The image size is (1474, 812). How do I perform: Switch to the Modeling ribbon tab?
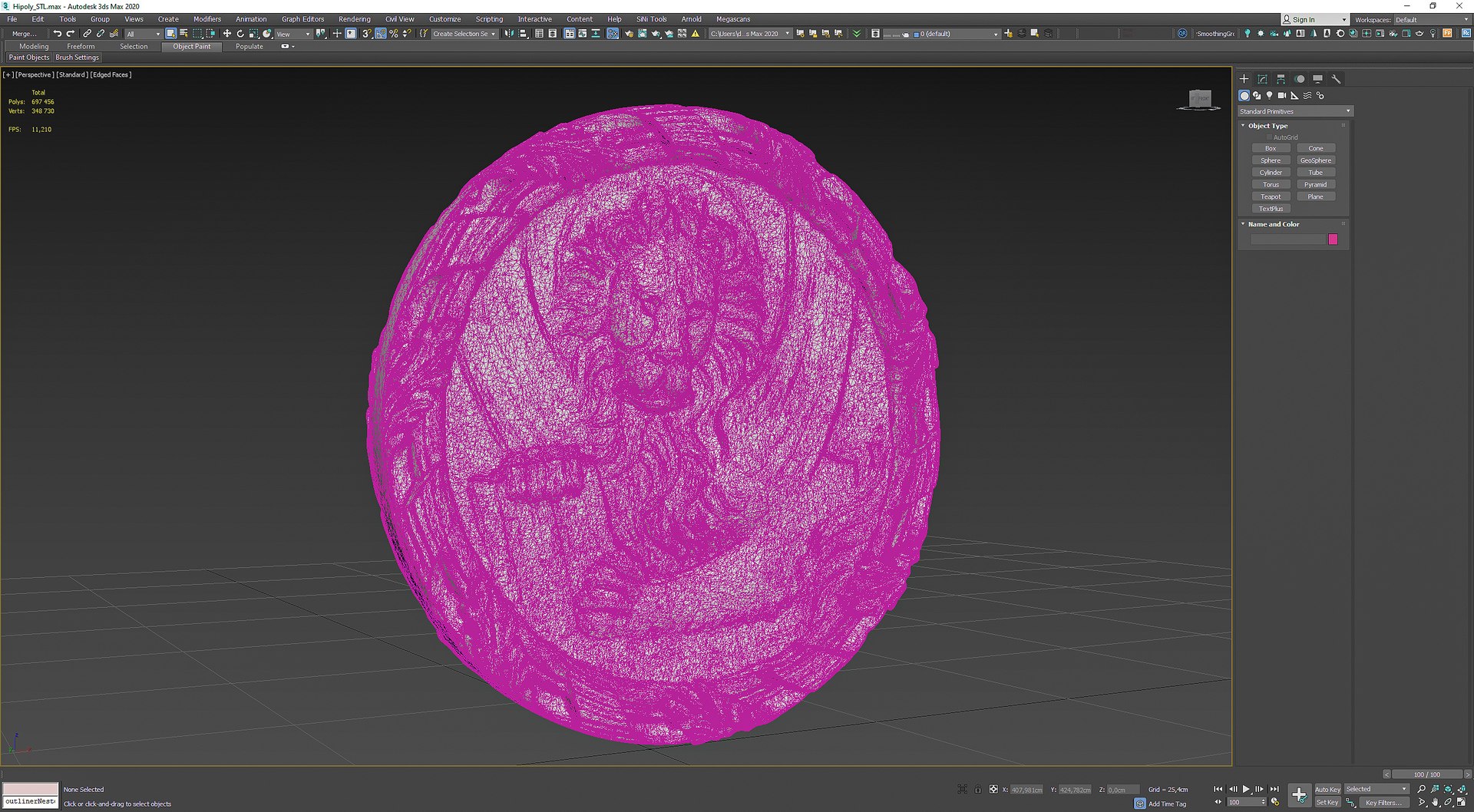tap(34, 46)
